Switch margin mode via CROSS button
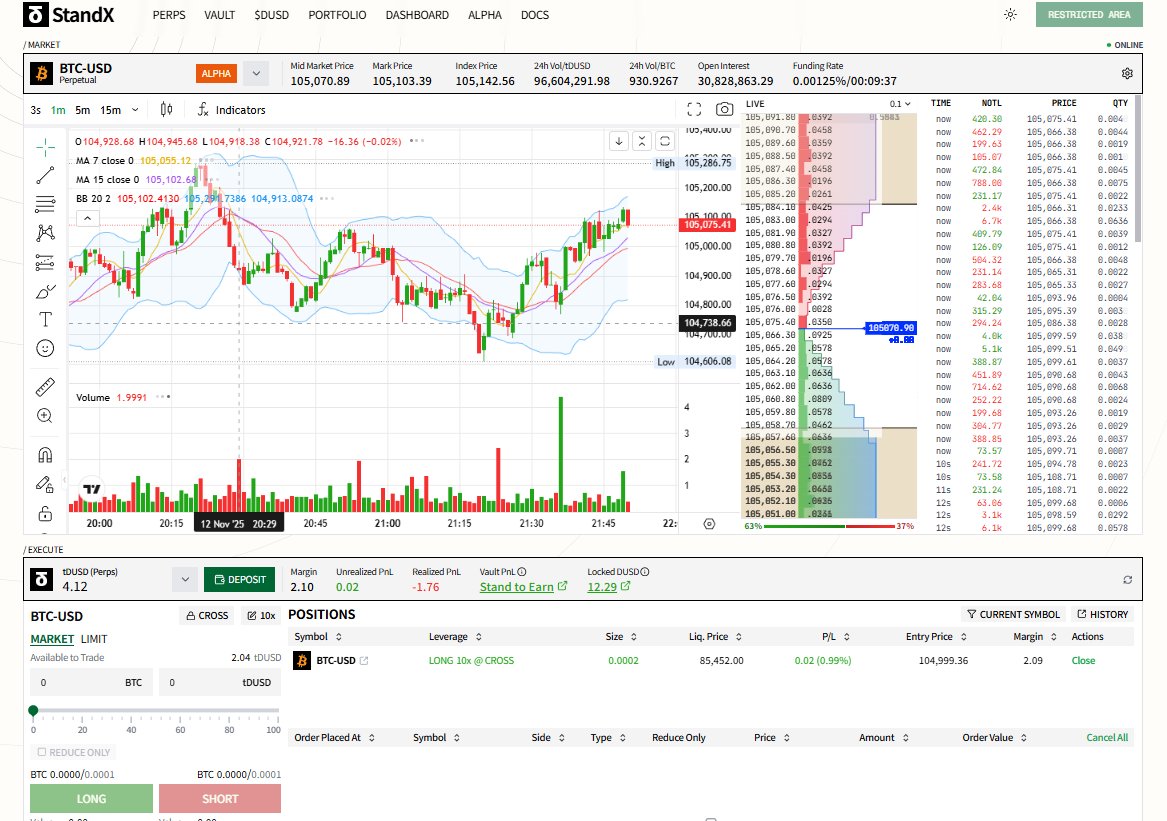The height and width of the screenshot is (821, 1167). pos(207,616)
